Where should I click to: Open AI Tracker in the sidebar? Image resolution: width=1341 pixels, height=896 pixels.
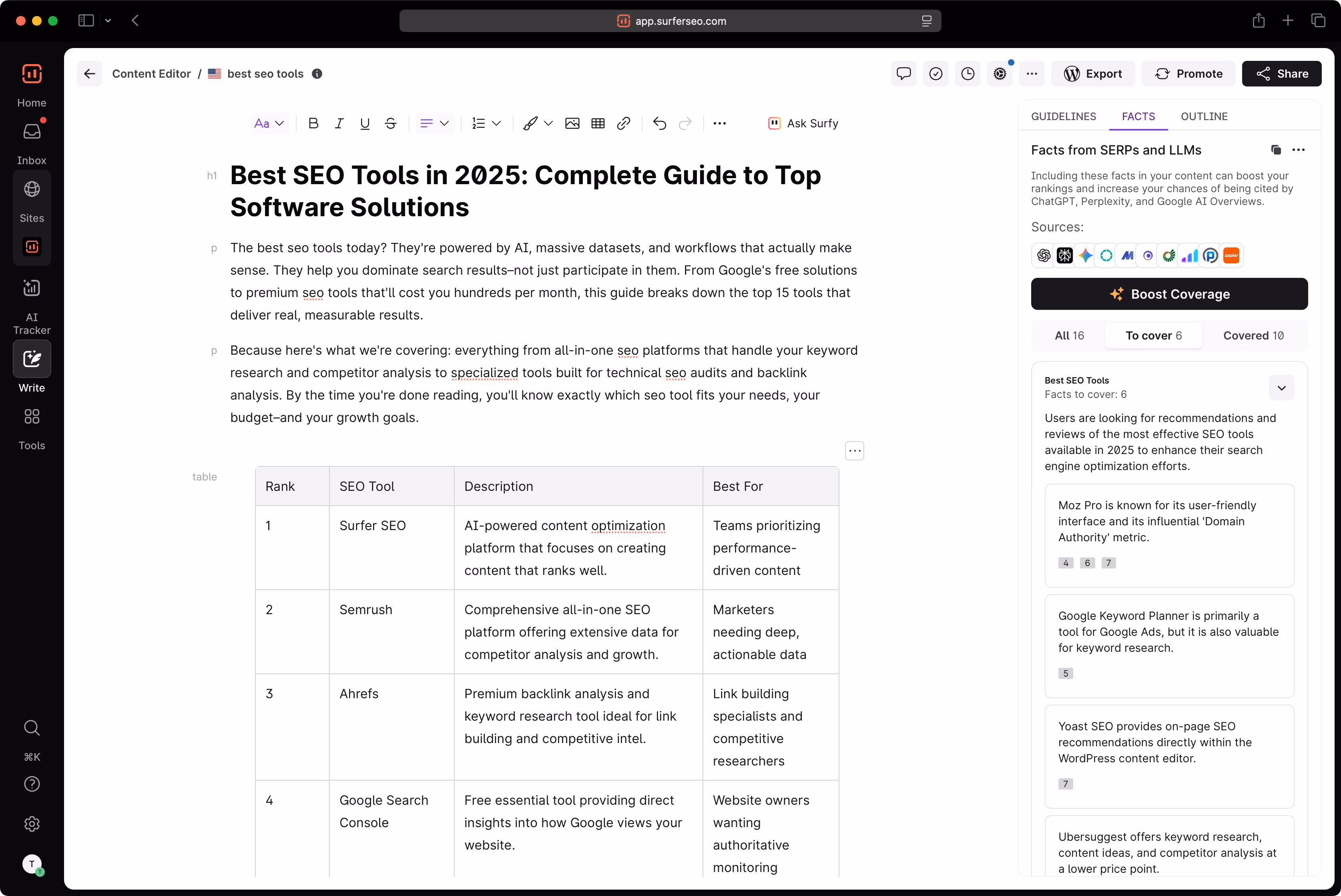32,306
